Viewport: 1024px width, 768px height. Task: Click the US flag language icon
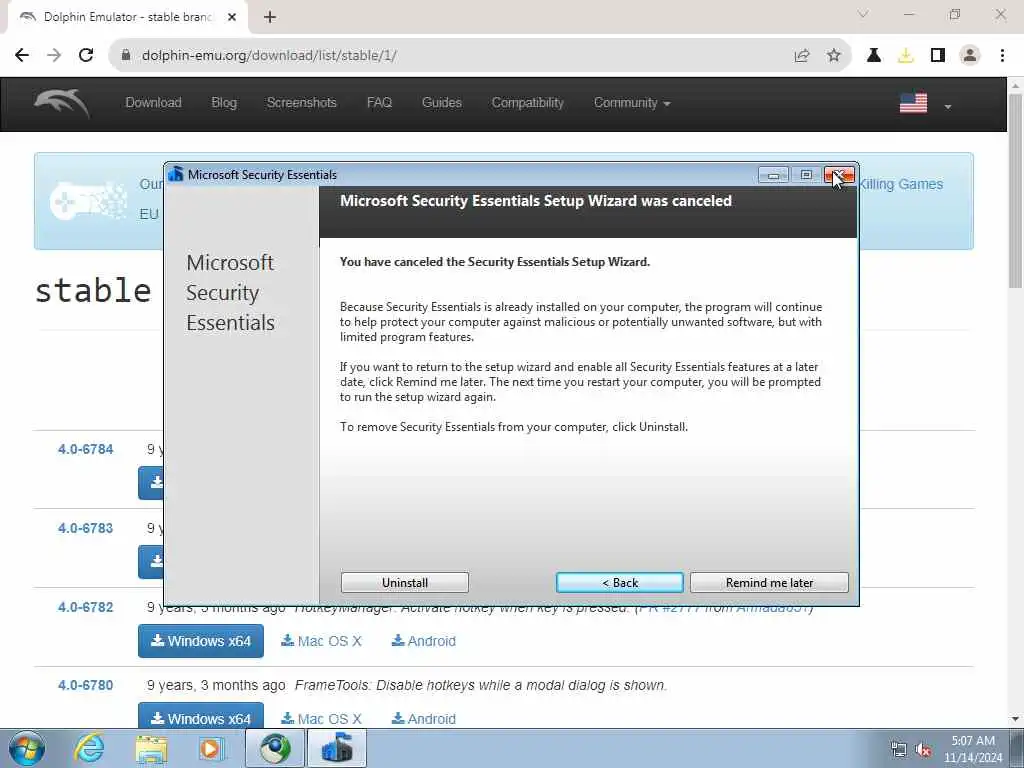coord(913,103)
